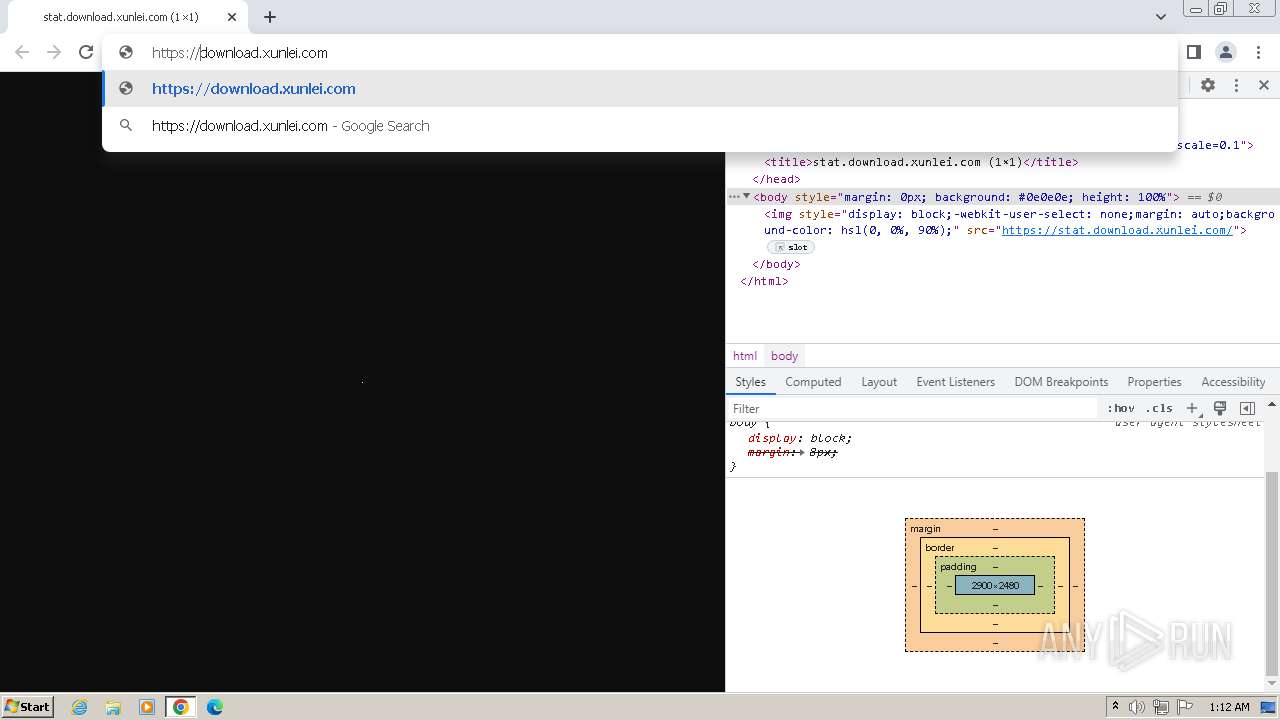This screenshot has height=720, width=1280.
Task: Collapse the body element tree node
Action: (746, 197)
